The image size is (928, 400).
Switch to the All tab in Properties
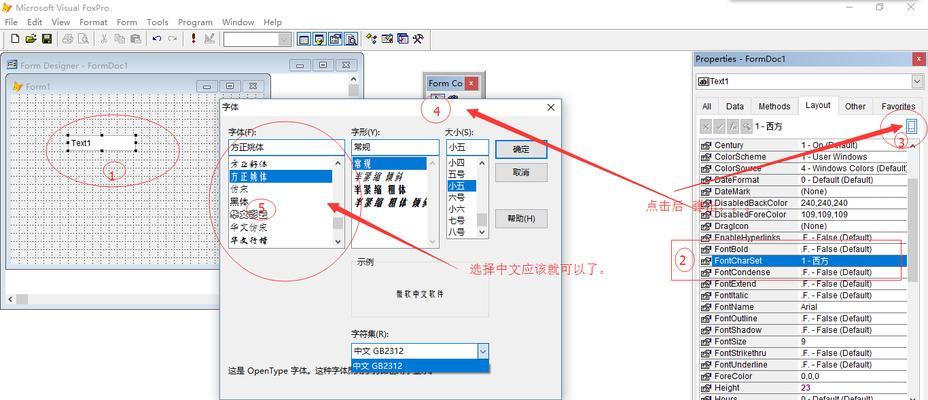click(x=707, y=107)
